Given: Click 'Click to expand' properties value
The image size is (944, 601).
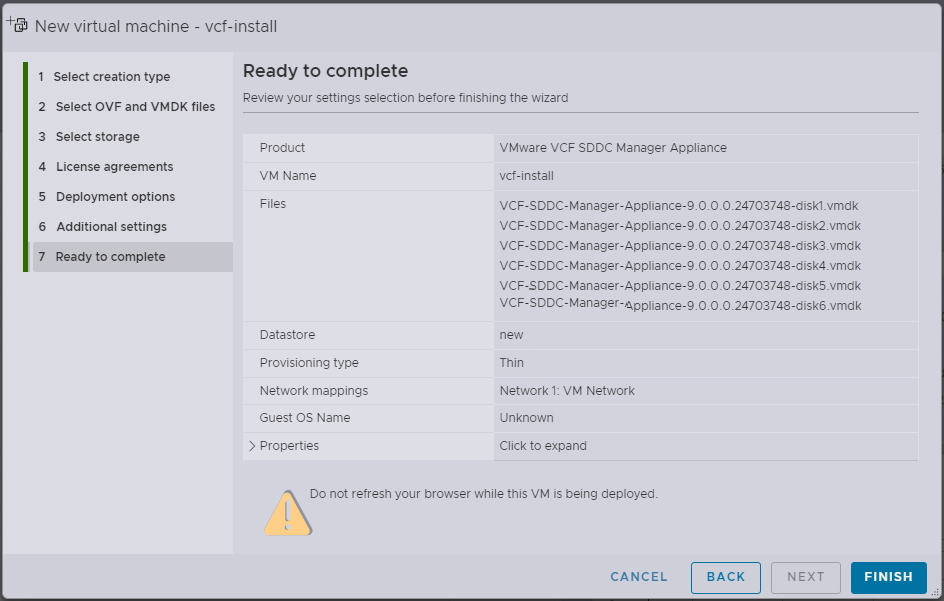Looking at the screenshot, I should pyautogui.click(x=543, y=446).
